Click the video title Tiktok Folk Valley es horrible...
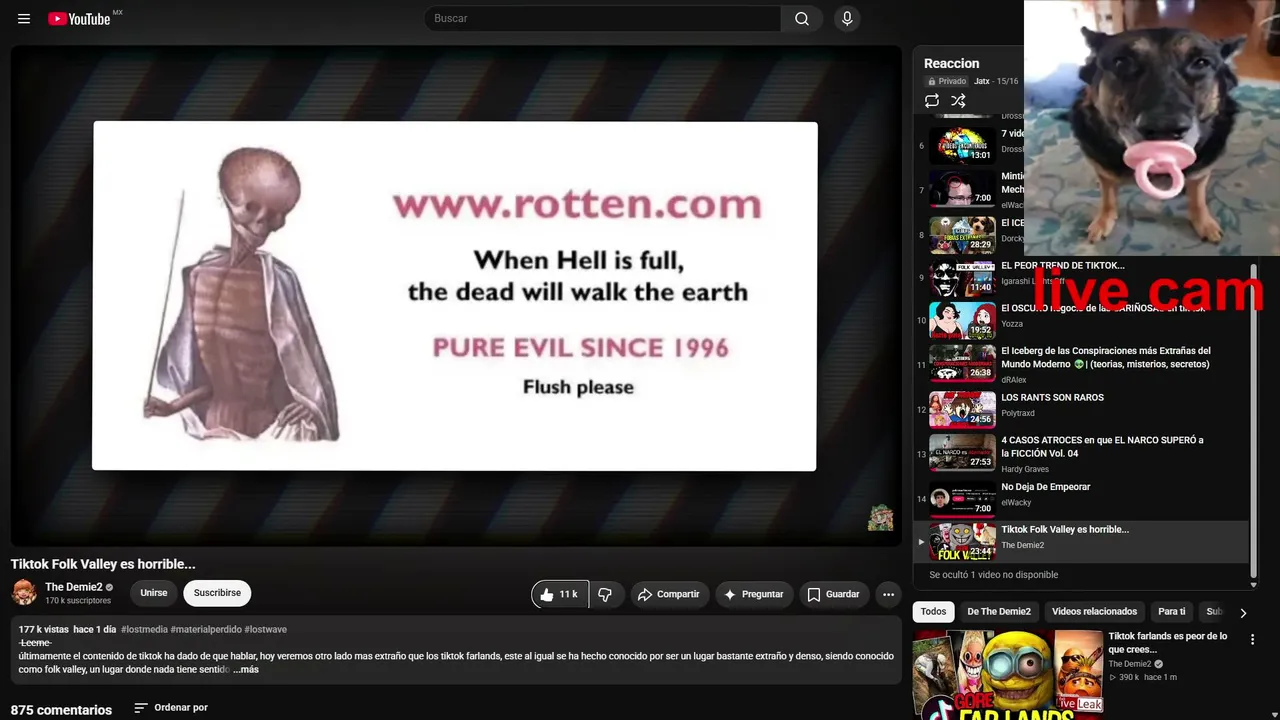Viewport: 1280px width, 720px height. 103,564
